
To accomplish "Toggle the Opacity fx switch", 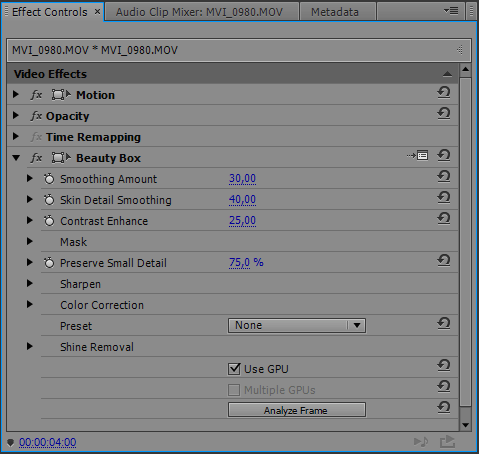I will pyautogui.click(x=36, y=116).
